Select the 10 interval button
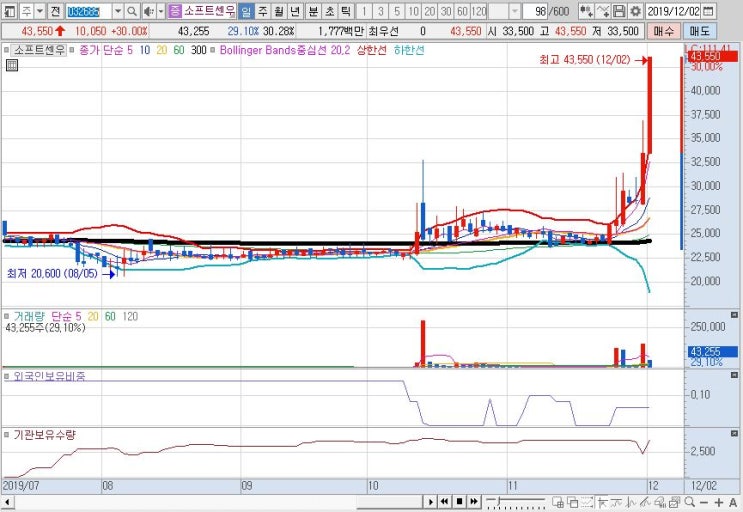 pos(414,11)
